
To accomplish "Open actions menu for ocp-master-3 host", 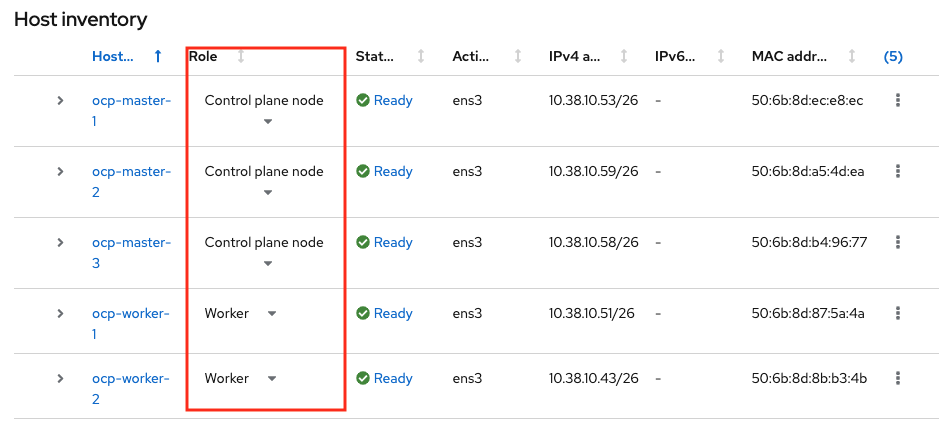I will (898, 242).
